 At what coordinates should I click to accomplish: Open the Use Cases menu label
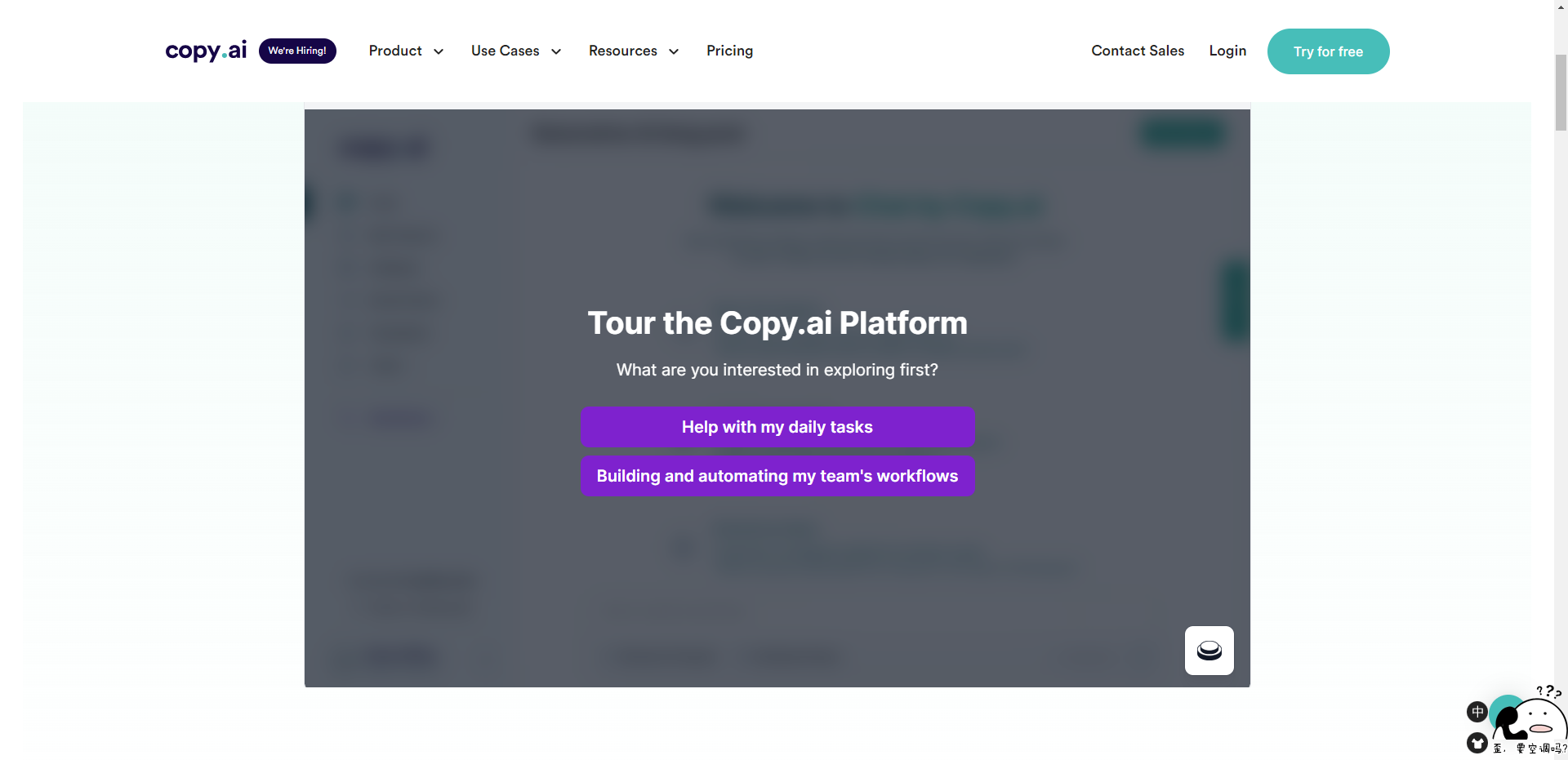505,51
